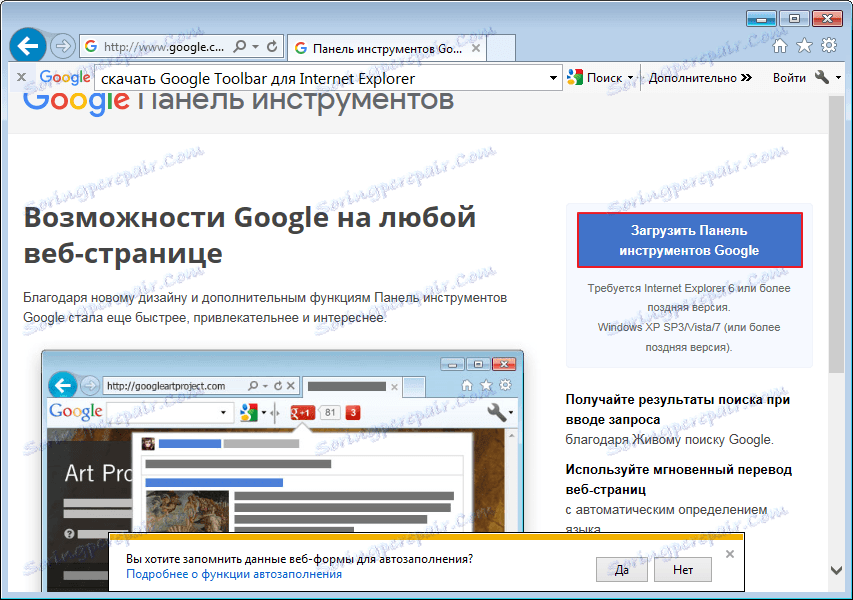
Task: Open the Поиск dropdown arrow
Action: tap(631, 78)
